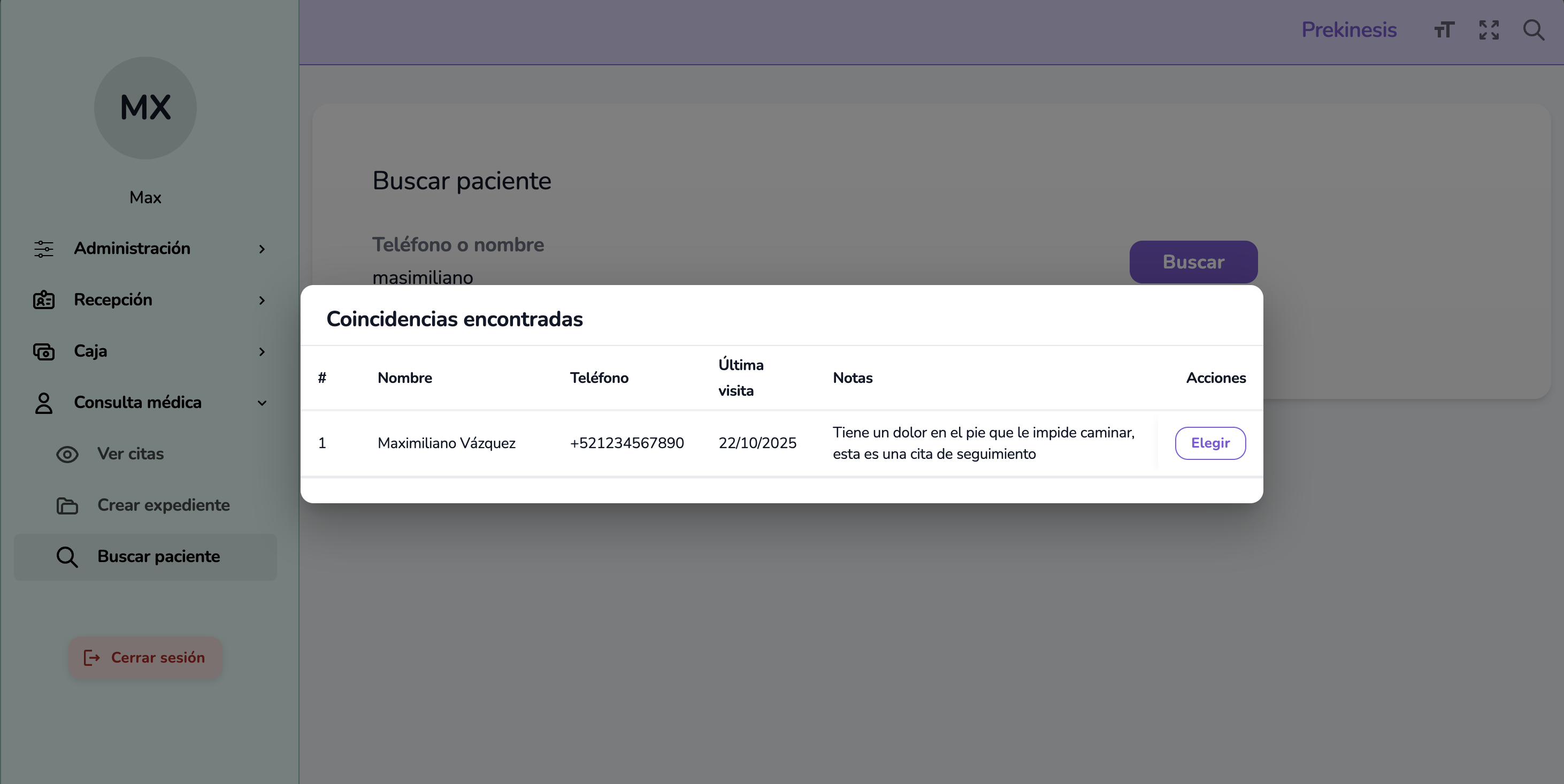Viewport: 1564px width, 784px height.
Task: Open Crear expediente menu entry
Action: (x=163, y=505)
